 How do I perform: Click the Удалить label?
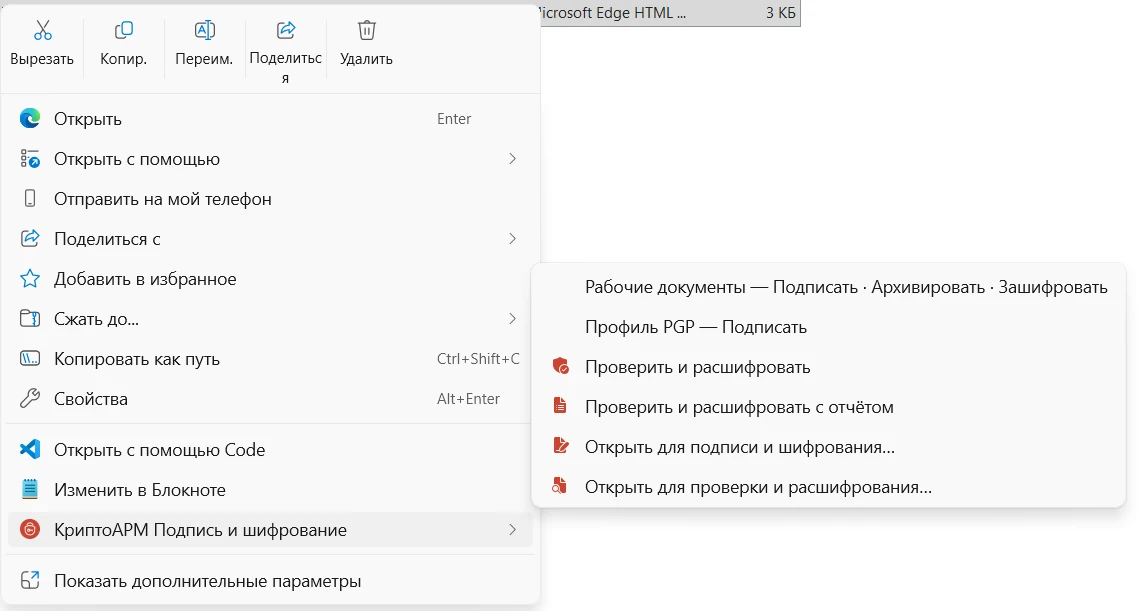pos(366,59)
